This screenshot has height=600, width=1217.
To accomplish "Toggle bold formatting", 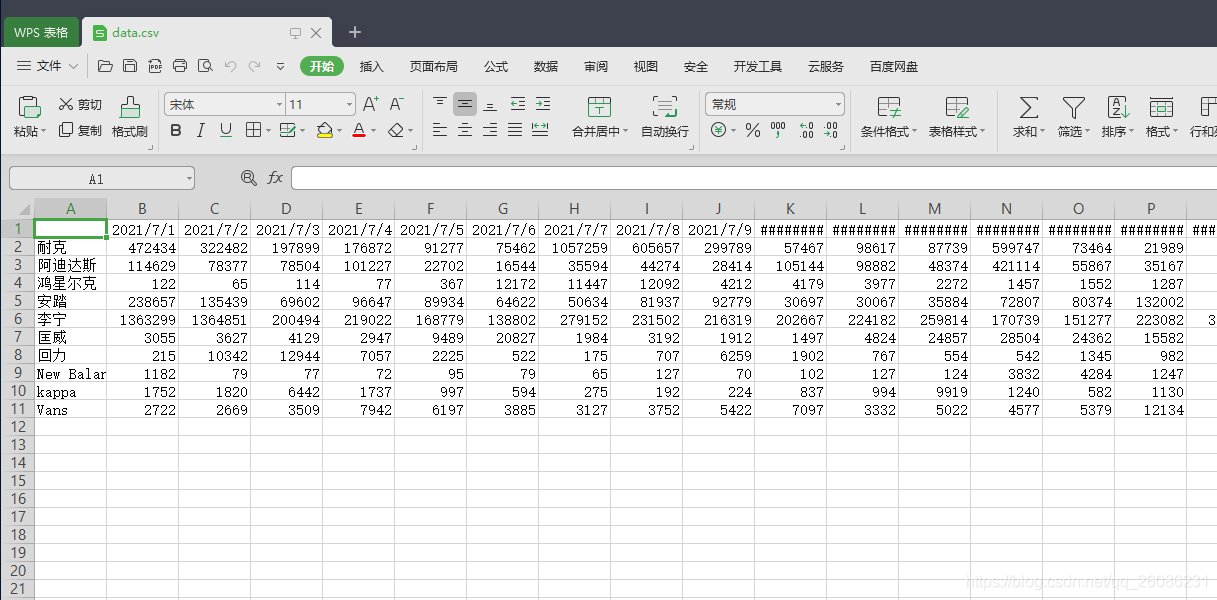I will [x=176, y=130].
